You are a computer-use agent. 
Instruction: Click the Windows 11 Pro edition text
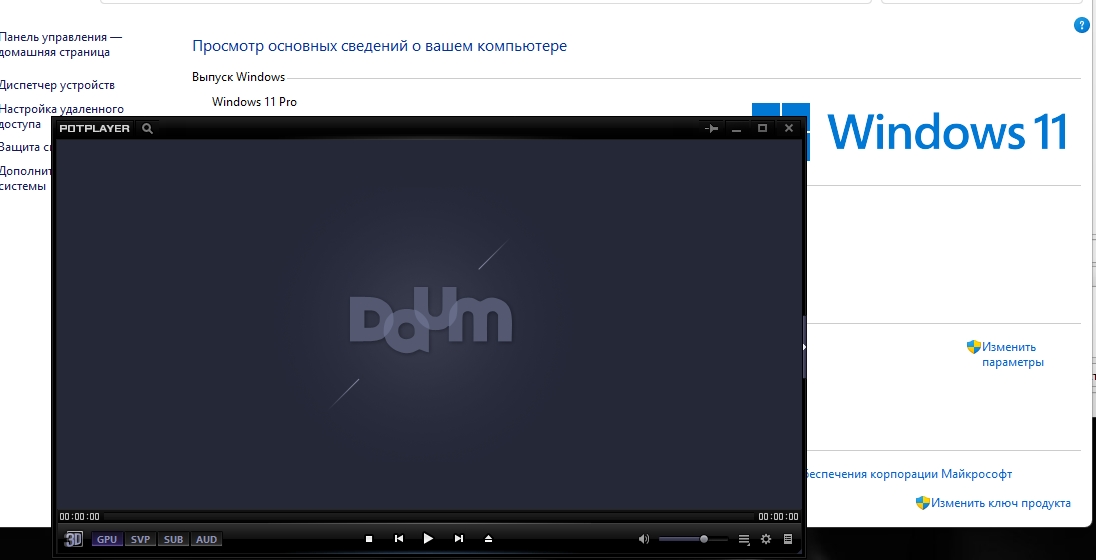(254, 102)
